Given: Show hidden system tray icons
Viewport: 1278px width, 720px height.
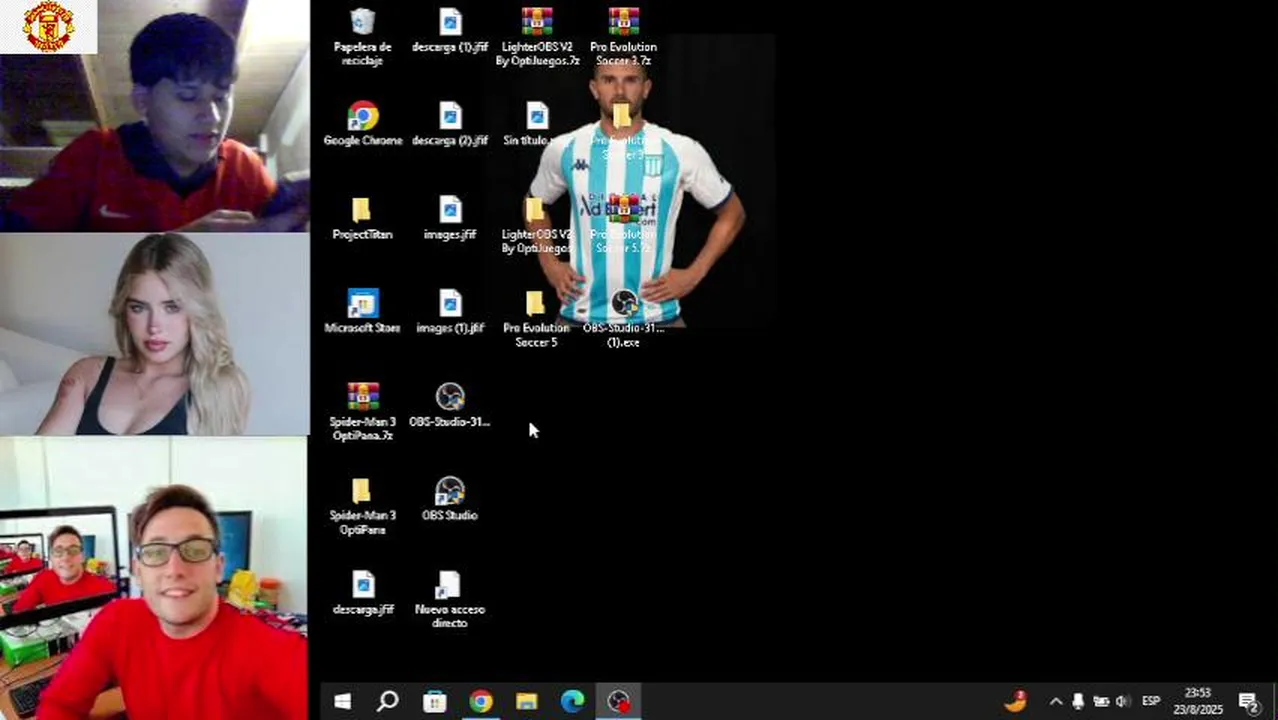Looking at the screenshot, I should point(1055,701).
